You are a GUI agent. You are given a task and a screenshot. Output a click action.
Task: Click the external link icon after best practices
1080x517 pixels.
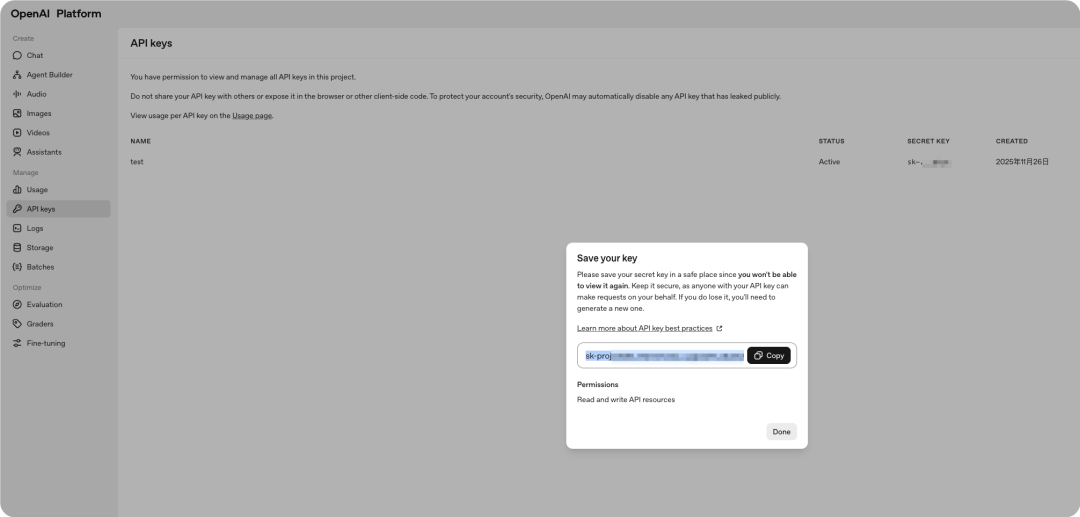[719, 328]
